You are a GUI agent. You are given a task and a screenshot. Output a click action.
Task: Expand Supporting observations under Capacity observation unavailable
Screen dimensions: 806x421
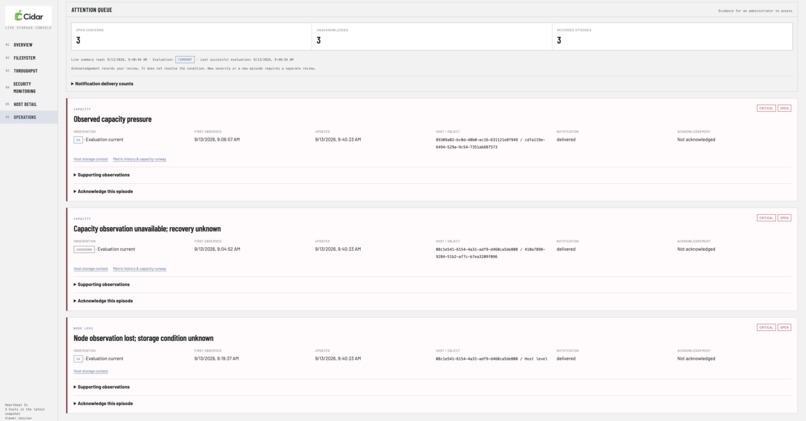tap(102, 284)
